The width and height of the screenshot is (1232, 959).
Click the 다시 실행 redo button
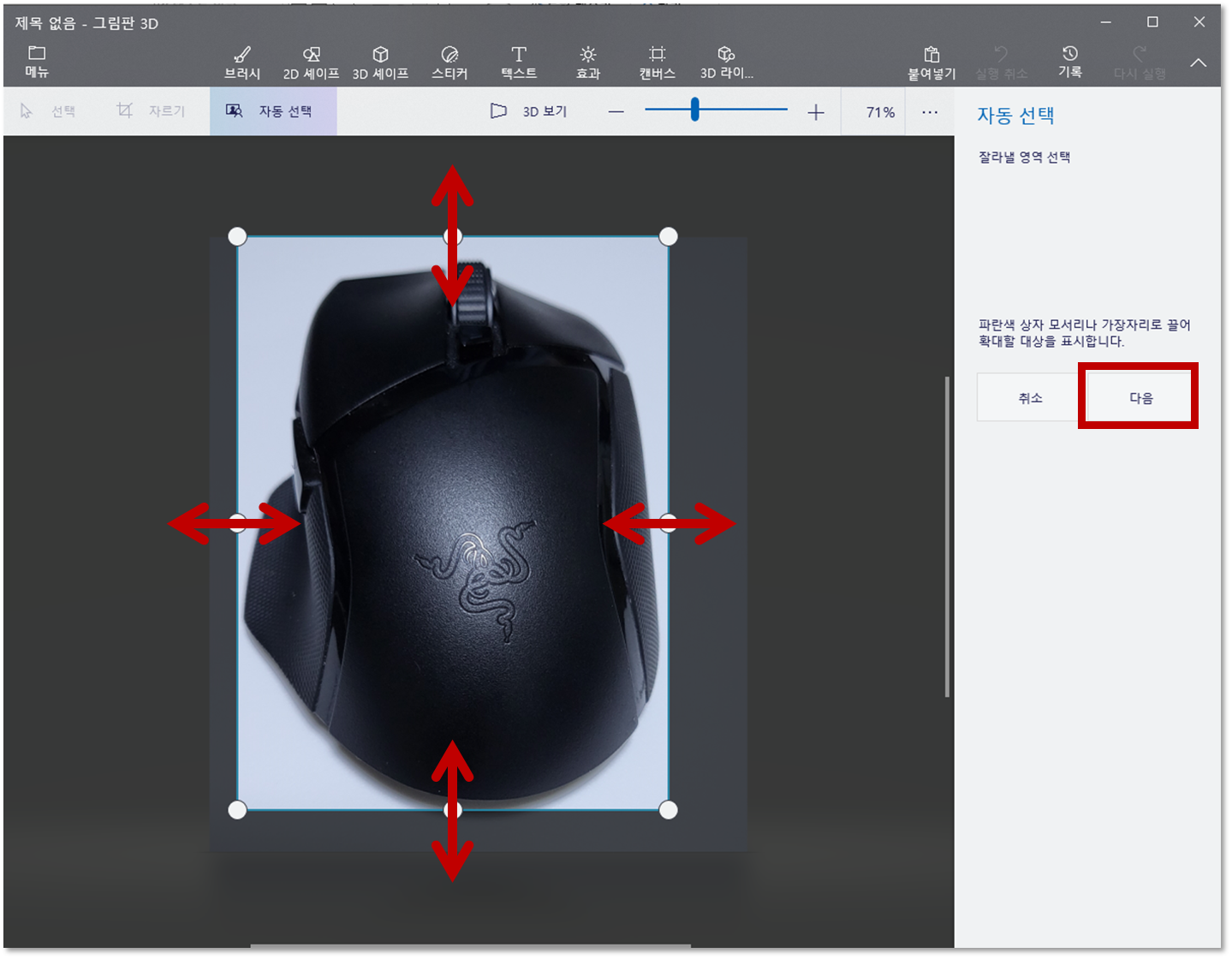1140,63
